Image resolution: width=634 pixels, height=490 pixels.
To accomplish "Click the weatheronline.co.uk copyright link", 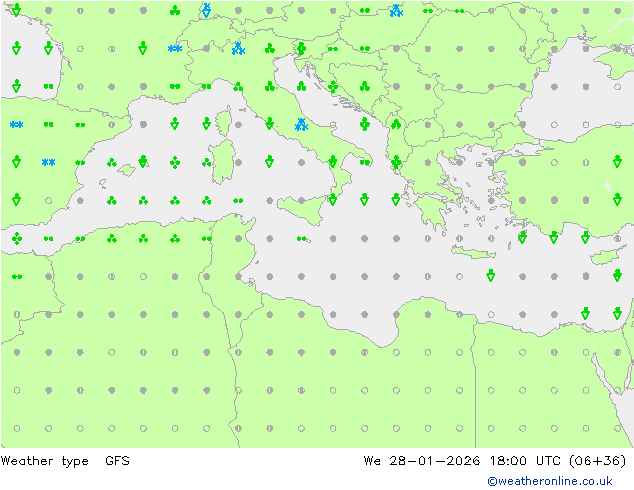I will [550, 481].
